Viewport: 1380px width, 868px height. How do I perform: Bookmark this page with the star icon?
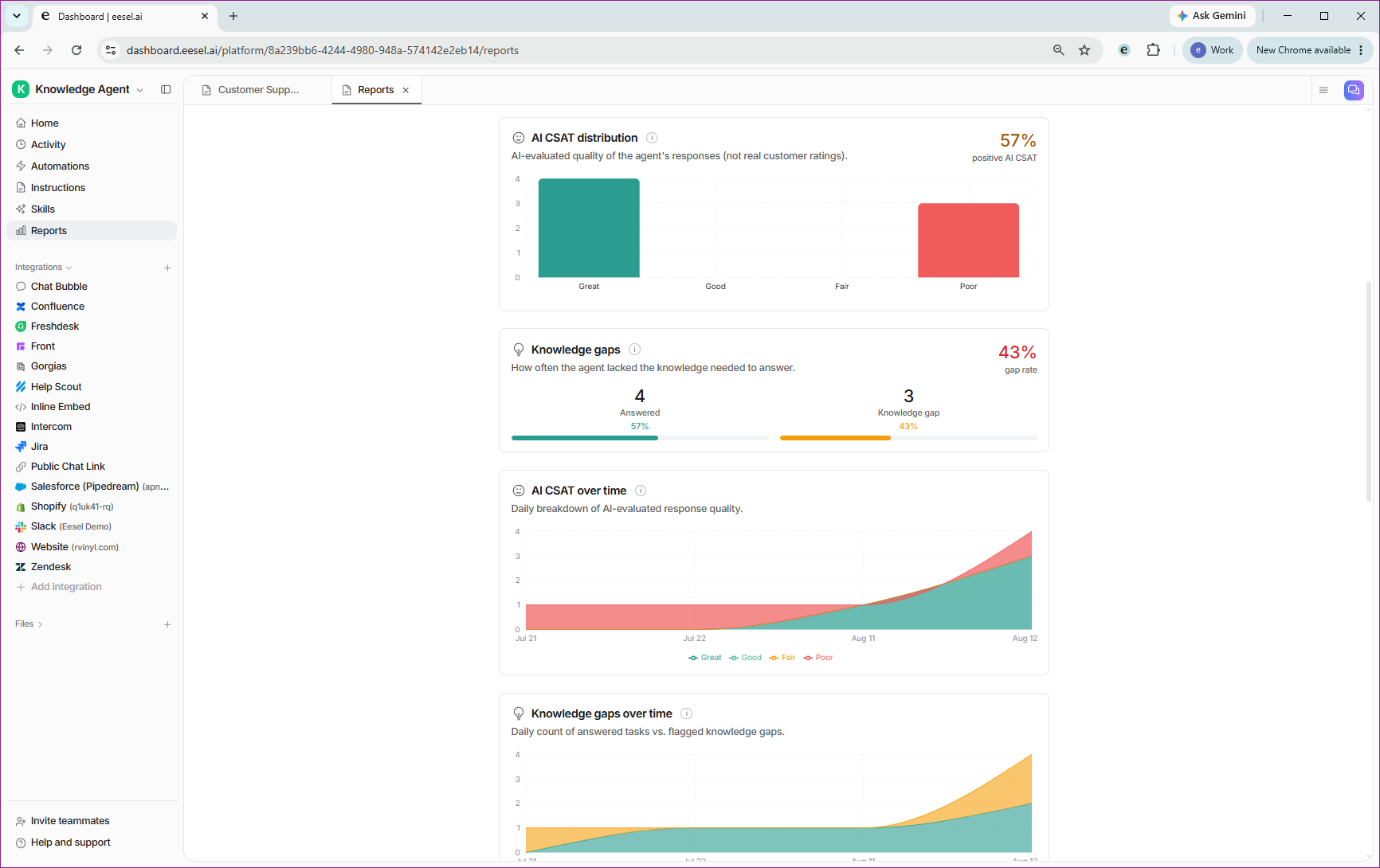pyautogui.click(x=1084, y=50)
